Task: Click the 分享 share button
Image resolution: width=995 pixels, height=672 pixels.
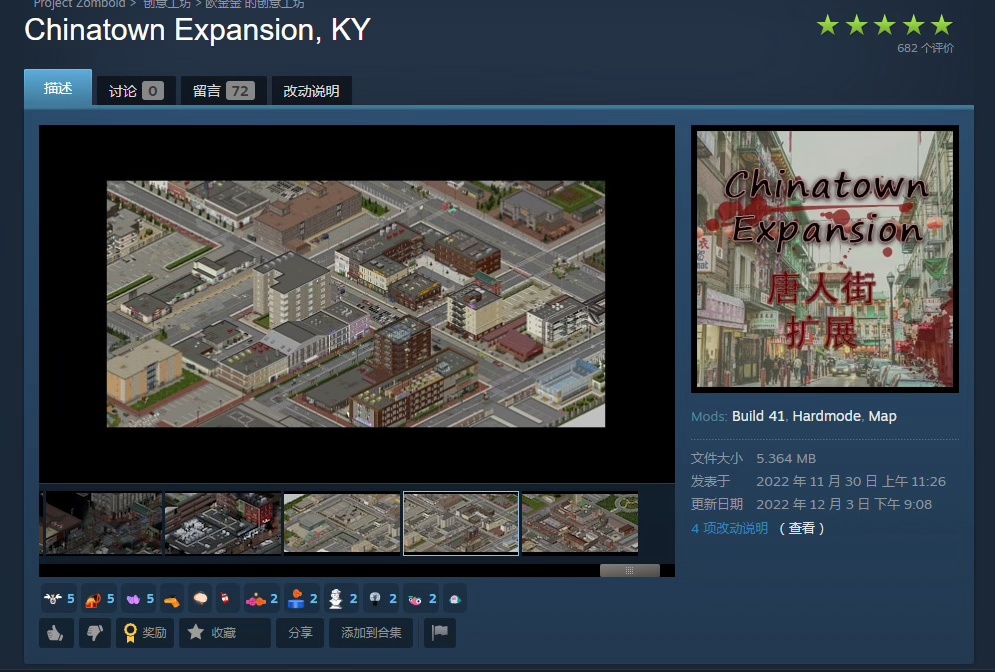Action: (300, 633)
